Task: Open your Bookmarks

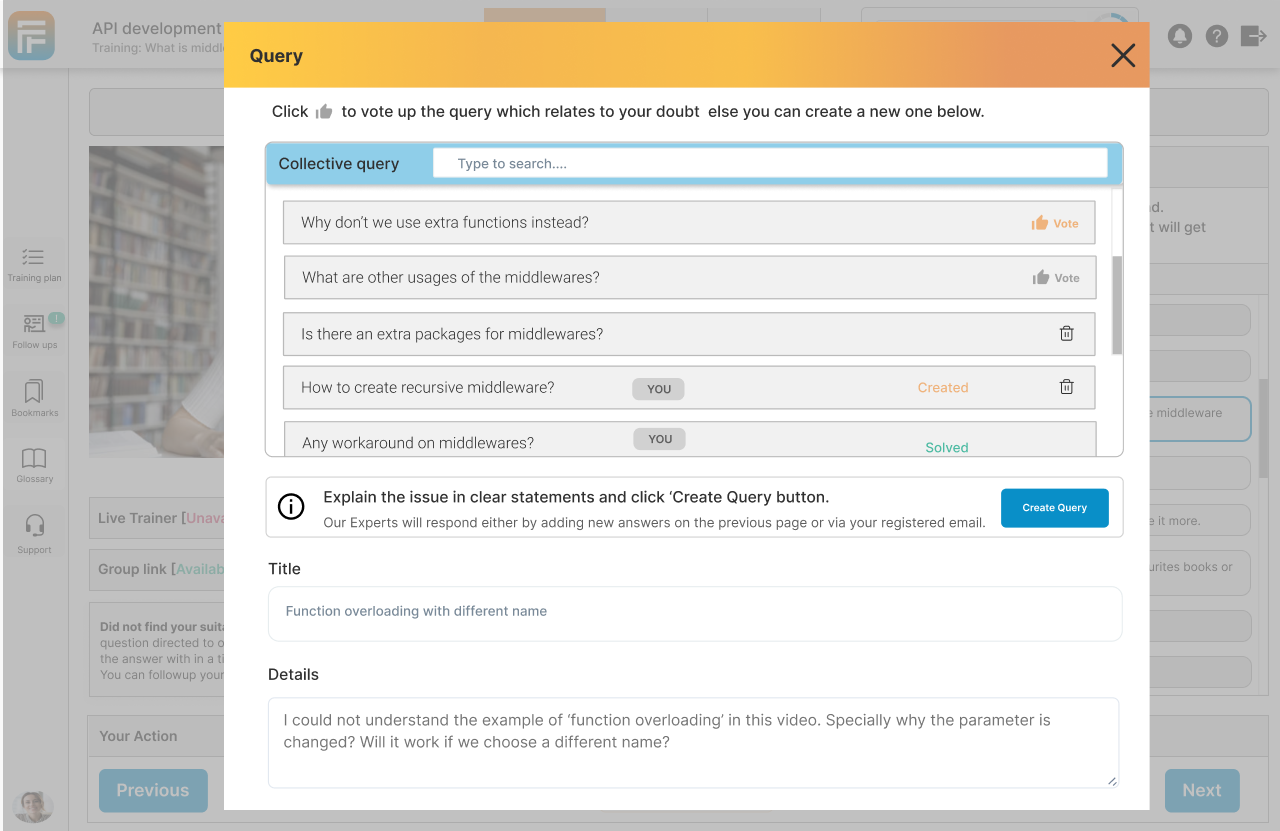Action: pos(34,398)
